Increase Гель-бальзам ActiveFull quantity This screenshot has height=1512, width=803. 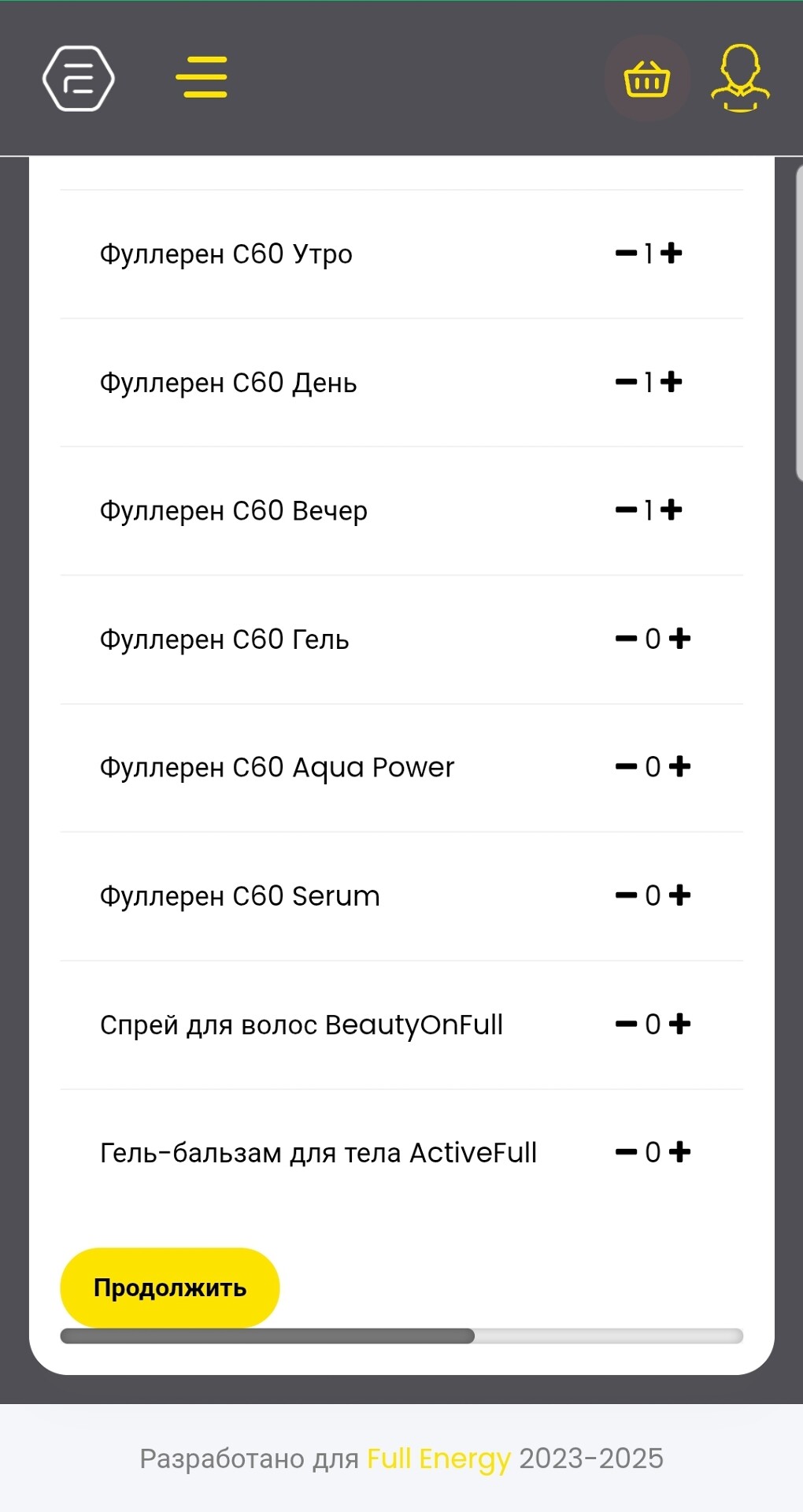coord(679,1153)
